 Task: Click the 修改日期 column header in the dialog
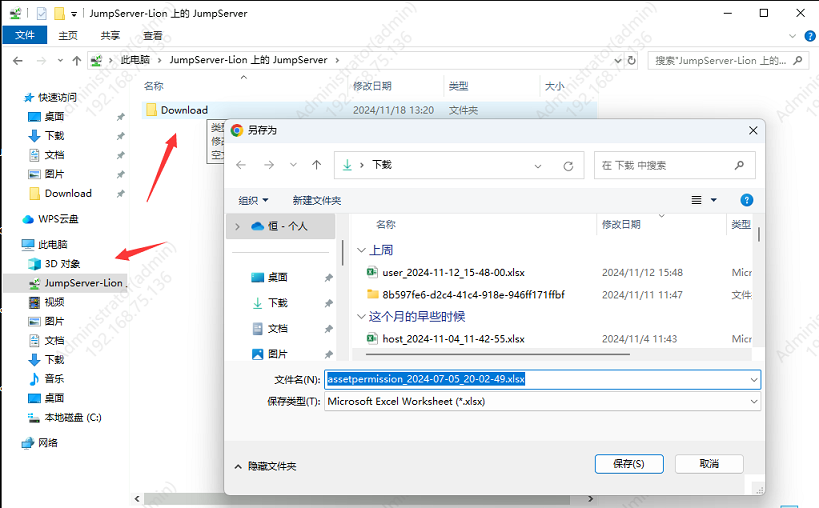click(x=621, y=225)
